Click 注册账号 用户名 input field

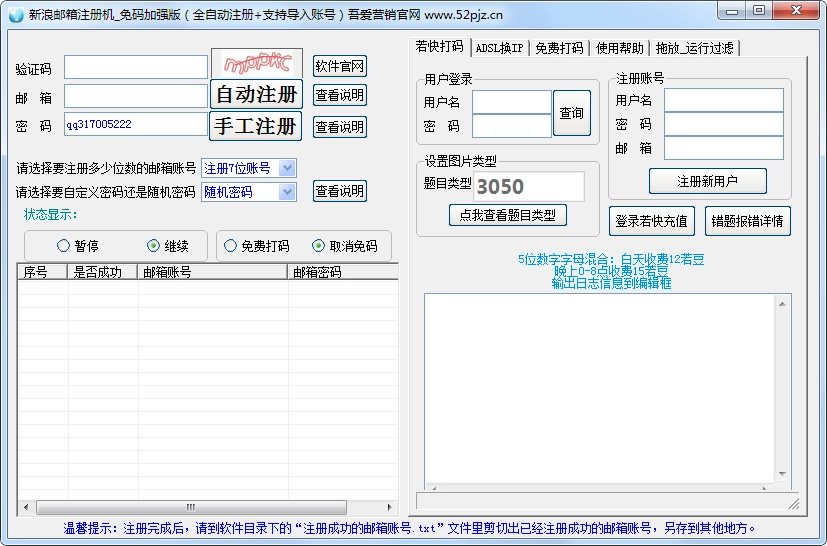724,100
